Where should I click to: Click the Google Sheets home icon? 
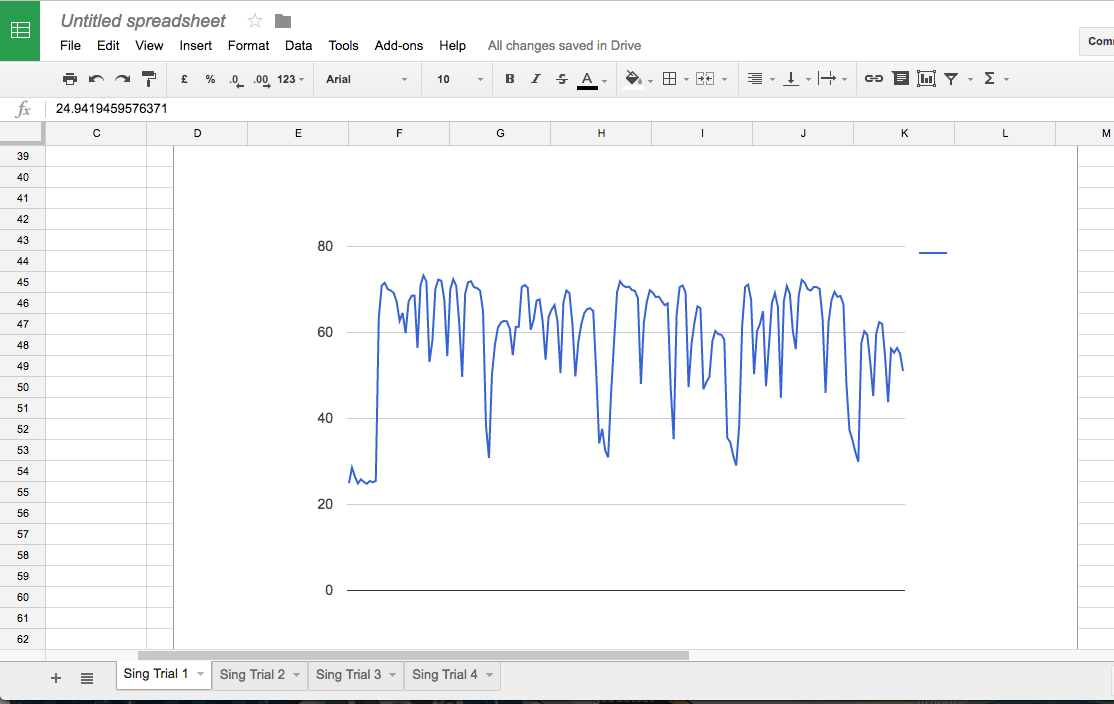[x=20, y=31]
